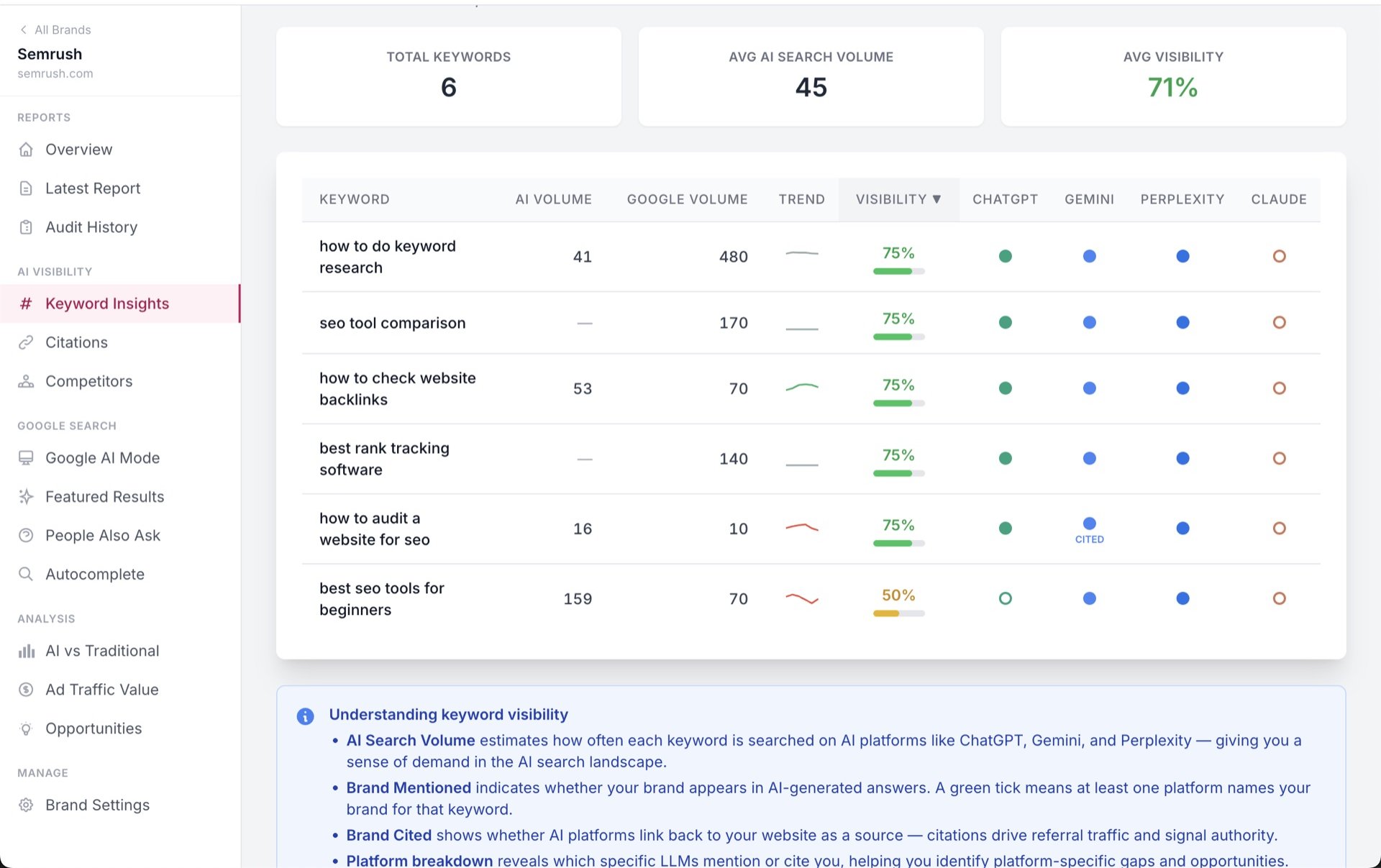Screen dimensions: 1381x868
Task: Click red trend sparkline for best seo tools for beginners
Action: point(802,598)
